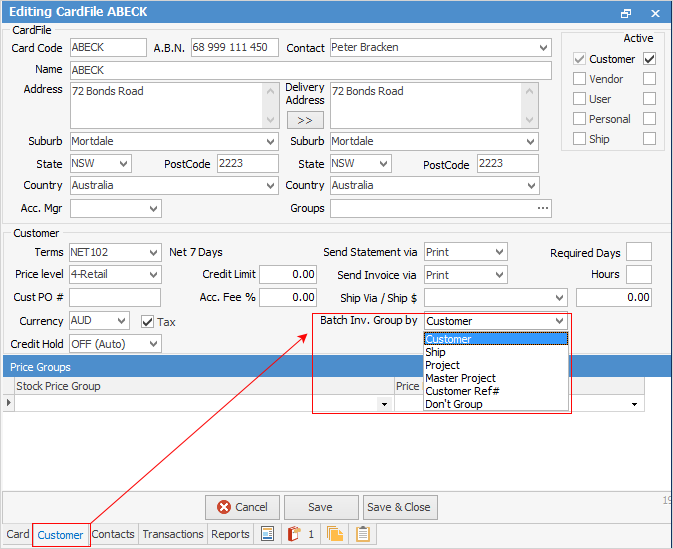Viewport: 673px width, 549px height.
Task: Open the documents icon showing count 1
Action: 294,534
